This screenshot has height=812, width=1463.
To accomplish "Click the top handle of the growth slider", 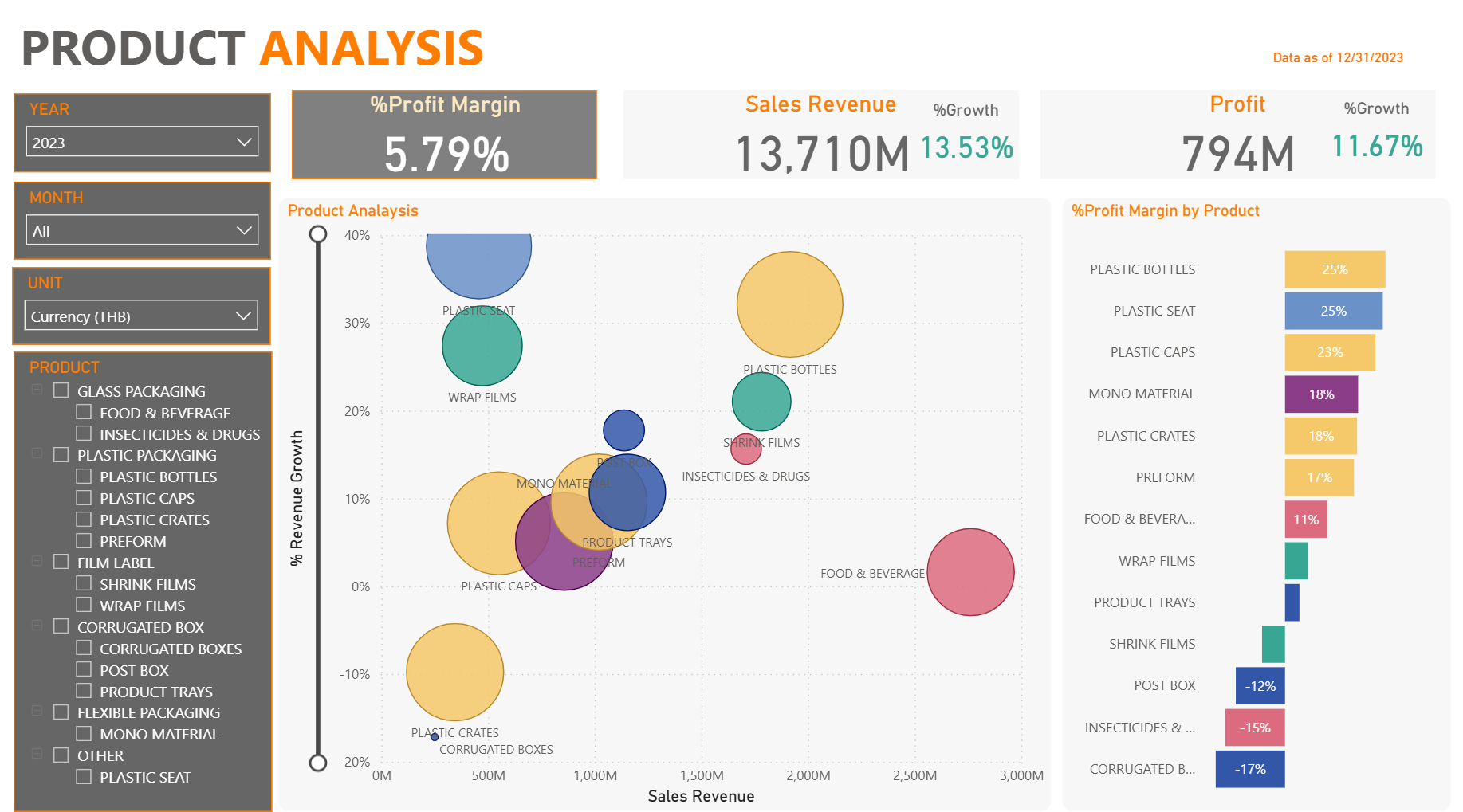I will [x=318, y=234].
